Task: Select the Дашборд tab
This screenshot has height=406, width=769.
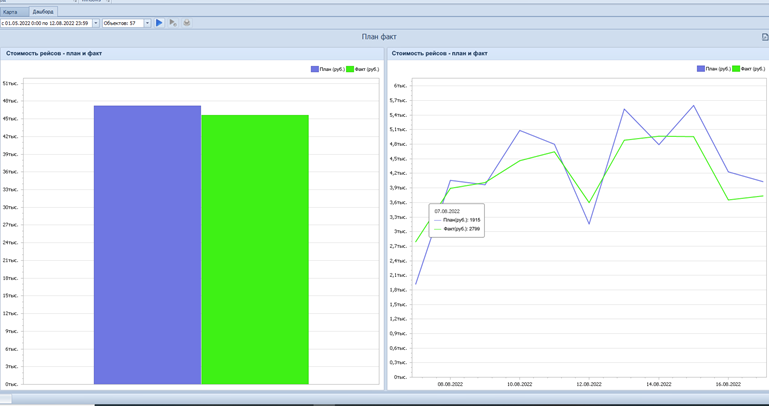Action: (43, 12)
